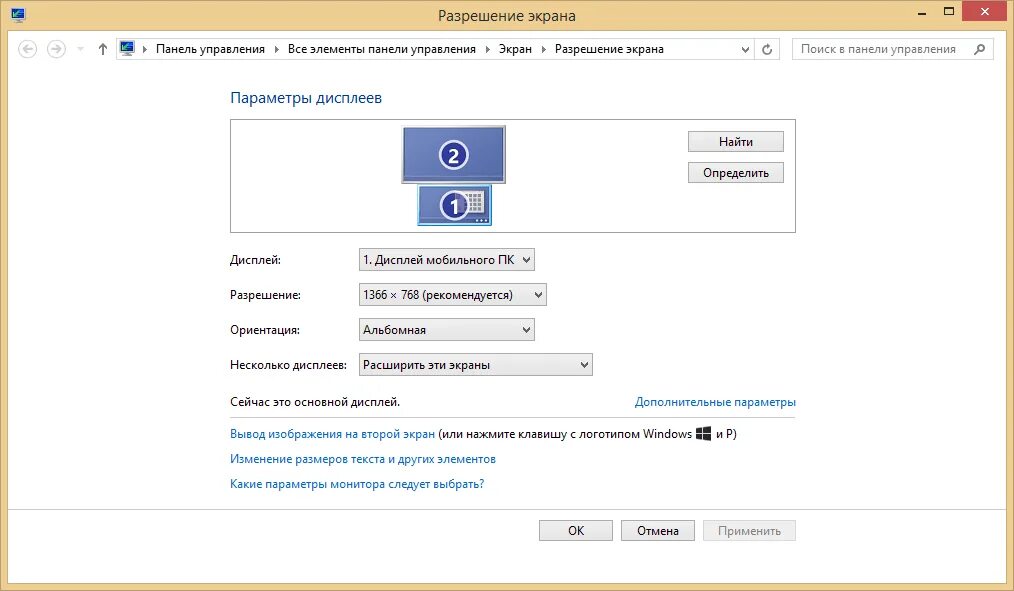
Task: Refresh the page with the refresh icon
Action: (767, 49)
